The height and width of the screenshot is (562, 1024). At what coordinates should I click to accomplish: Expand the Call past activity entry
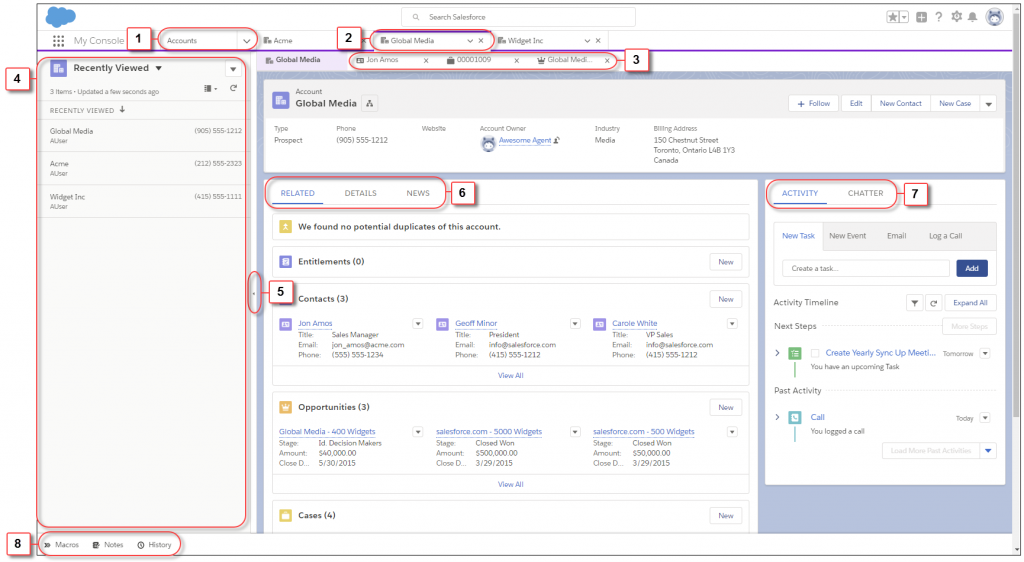[777, 417]
